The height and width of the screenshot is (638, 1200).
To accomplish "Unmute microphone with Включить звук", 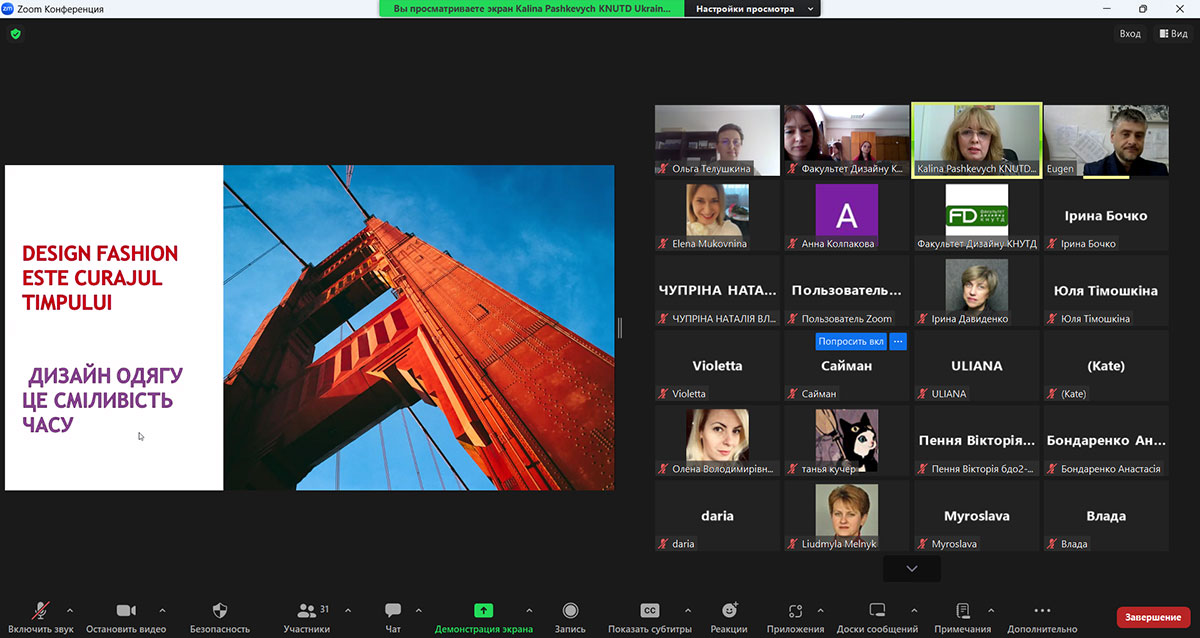I will point(41,611).
